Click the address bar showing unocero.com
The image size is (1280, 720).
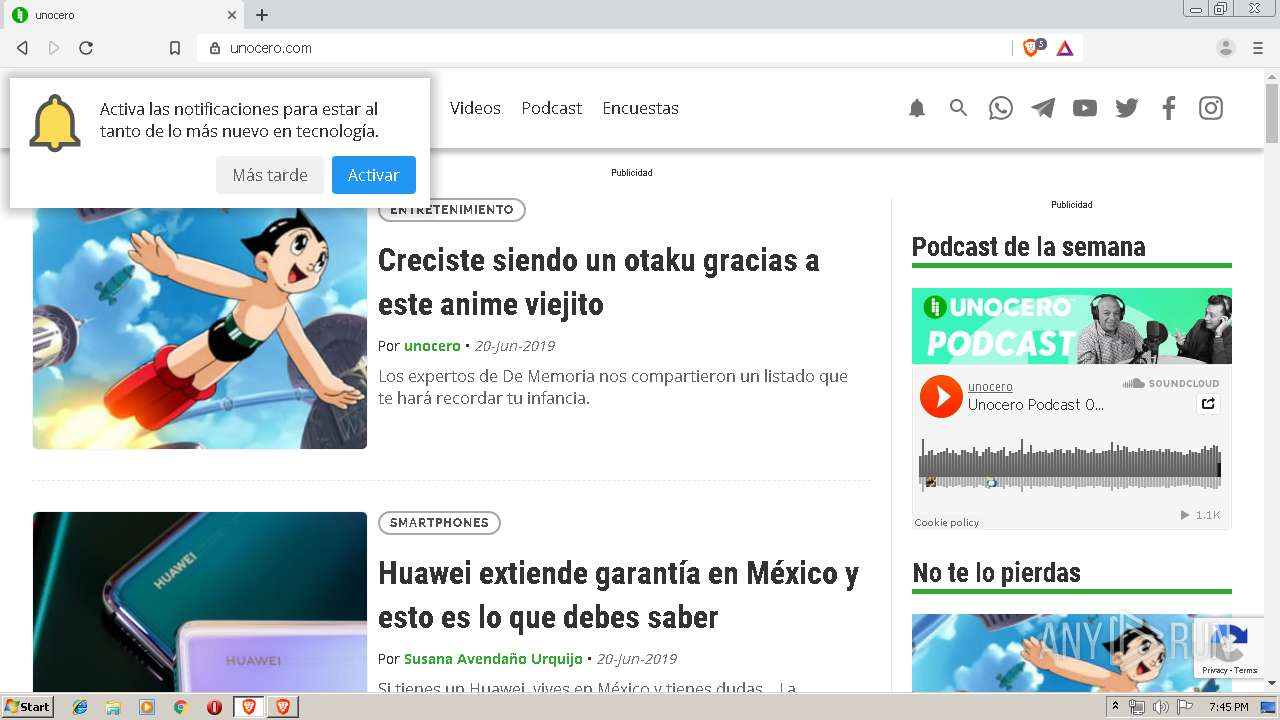(605, 48)
